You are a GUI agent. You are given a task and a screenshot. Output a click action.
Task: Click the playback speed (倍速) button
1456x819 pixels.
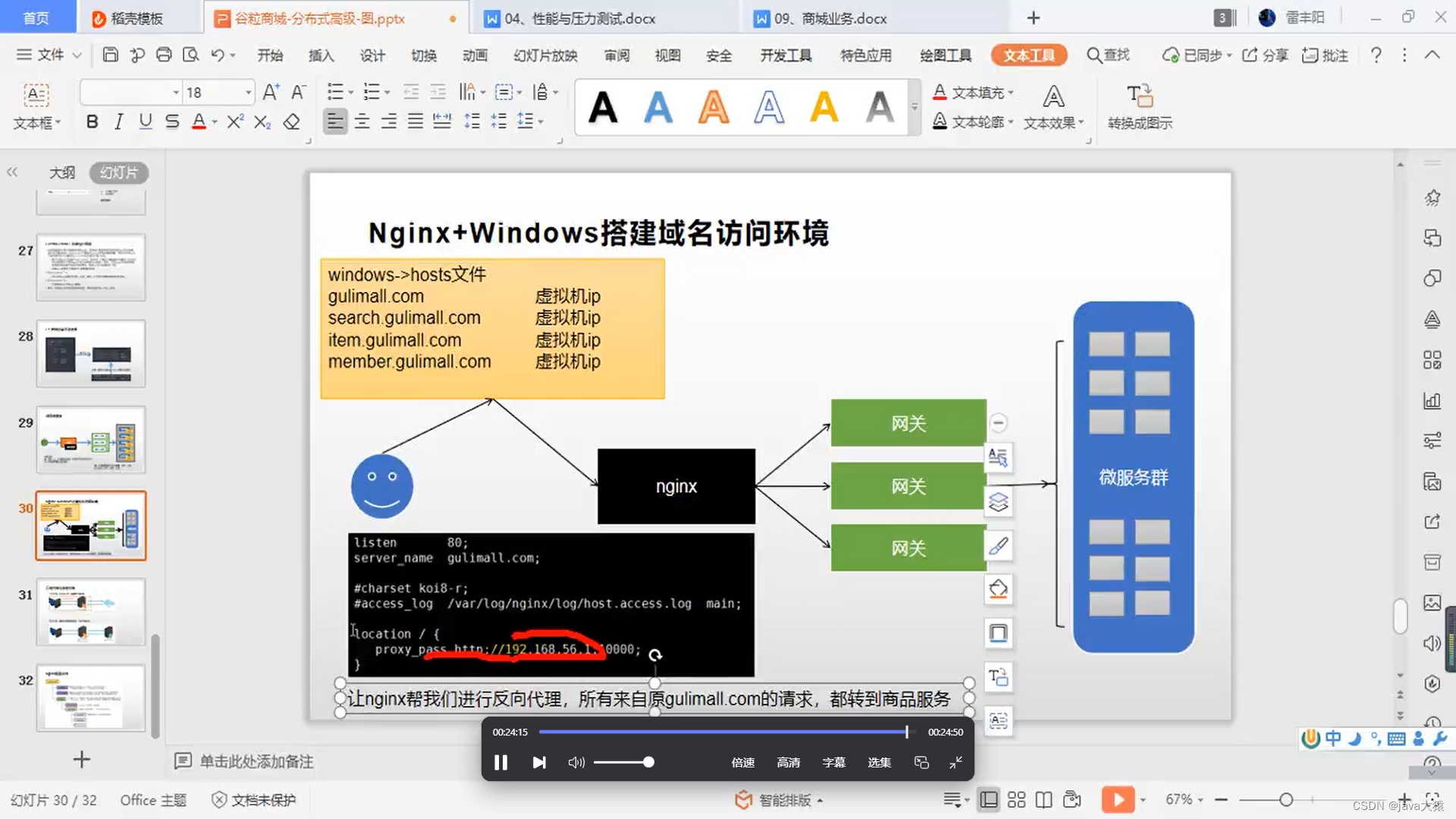(x=742, y=762)
